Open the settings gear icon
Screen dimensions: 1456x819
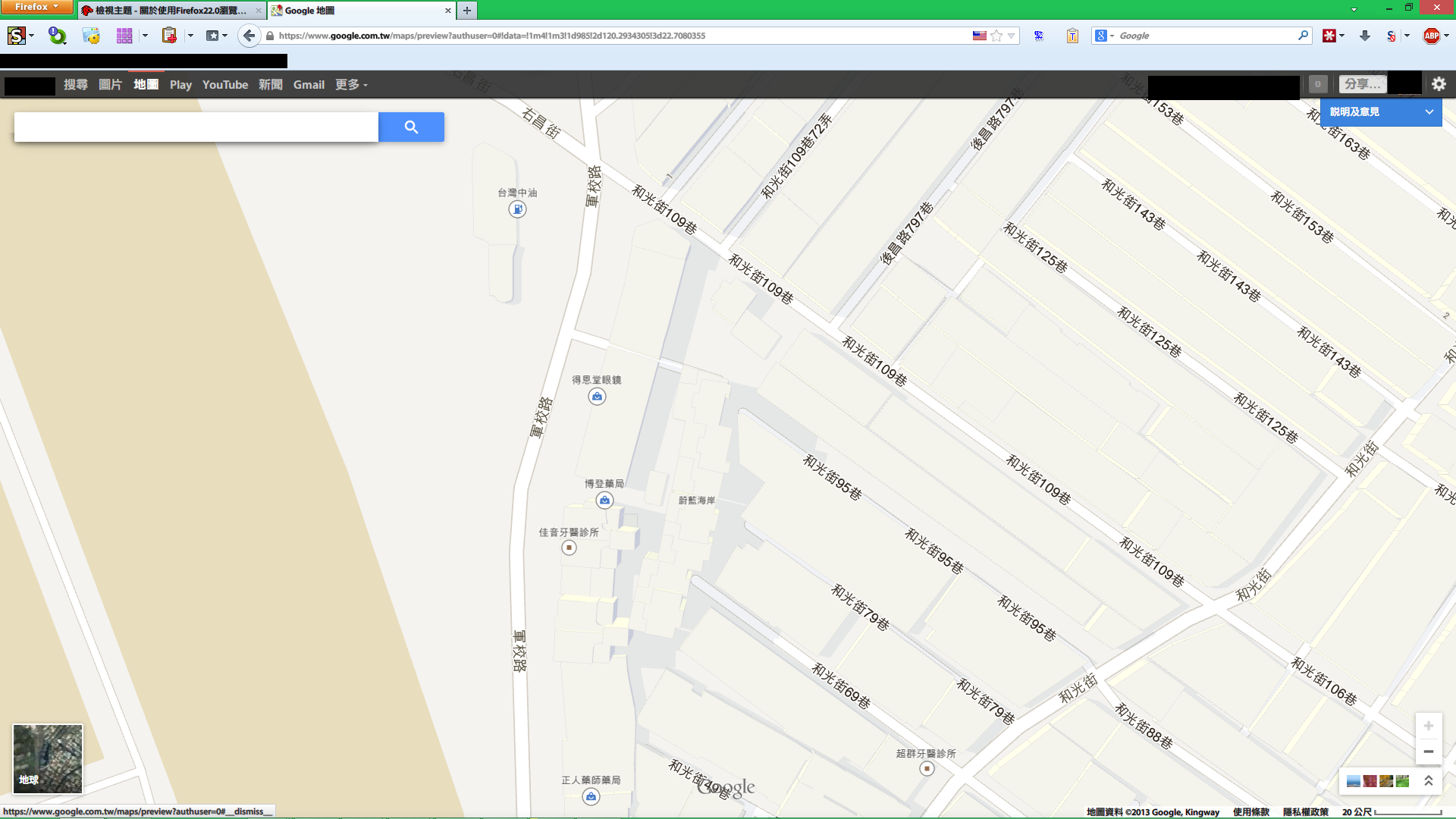pos(1439,84)
